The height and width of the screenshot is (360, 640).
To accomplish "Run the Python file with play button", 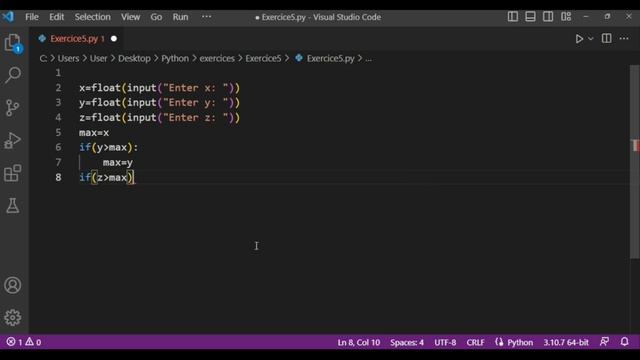I will pos(579,39).
